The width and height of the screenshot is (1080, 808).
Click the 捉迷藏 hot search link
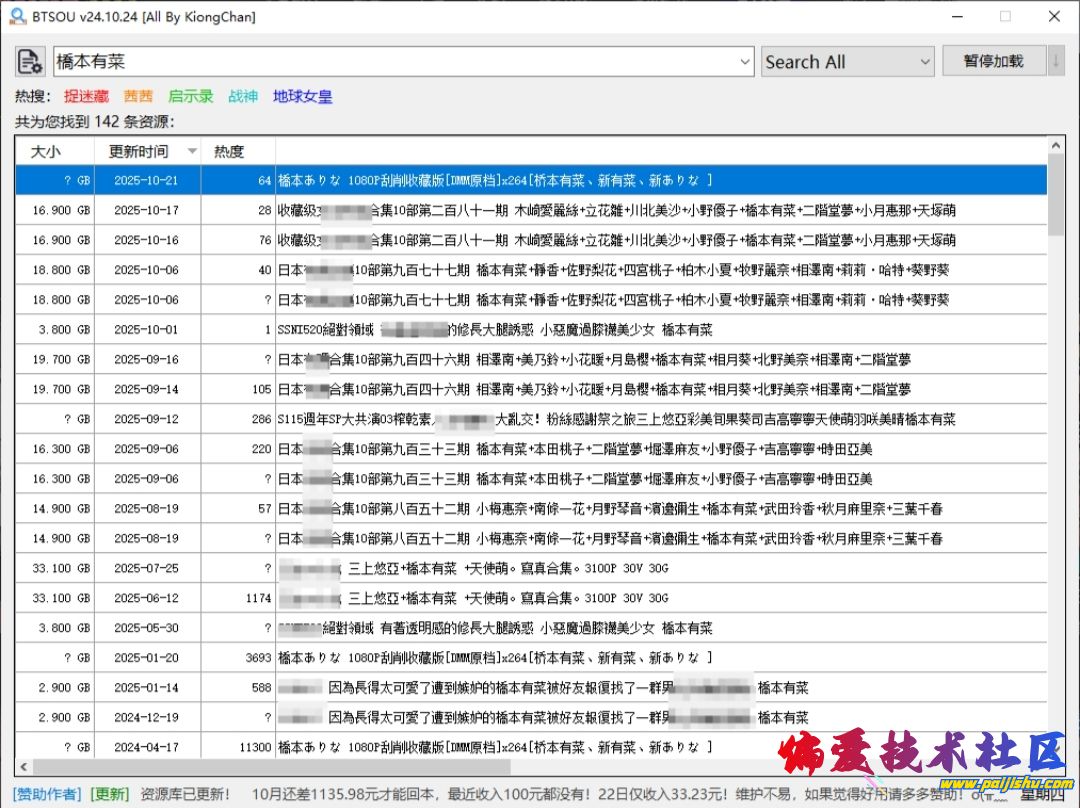click(x=86, y=97)
